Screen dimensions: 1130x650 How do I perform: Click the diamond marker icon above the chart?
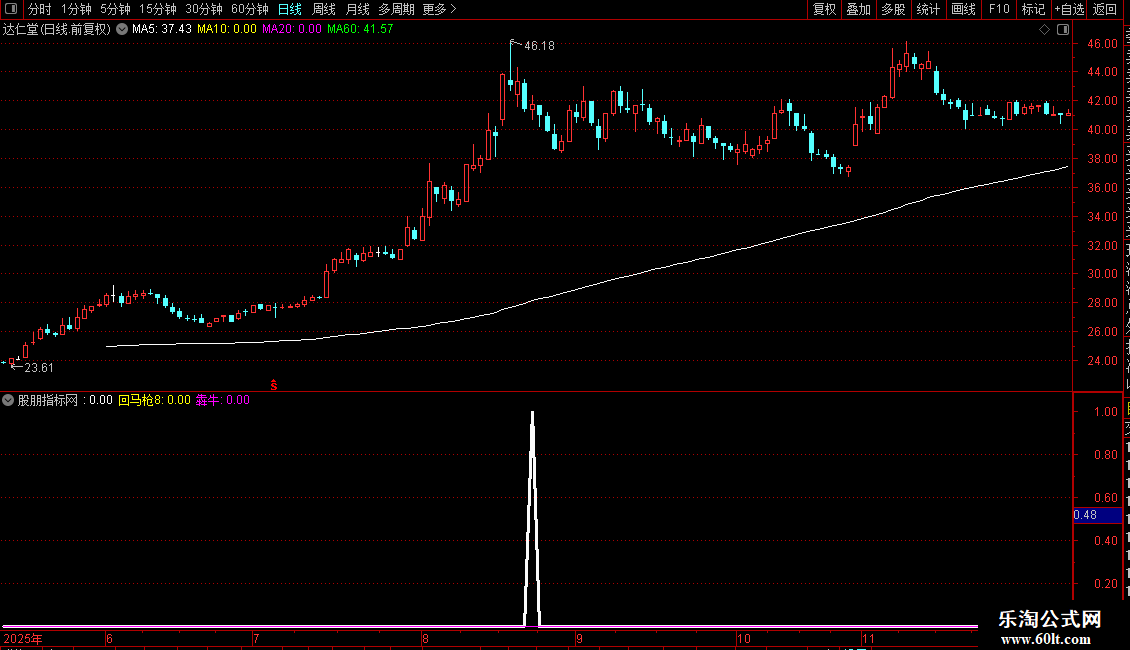click(x=1044, y=30)
